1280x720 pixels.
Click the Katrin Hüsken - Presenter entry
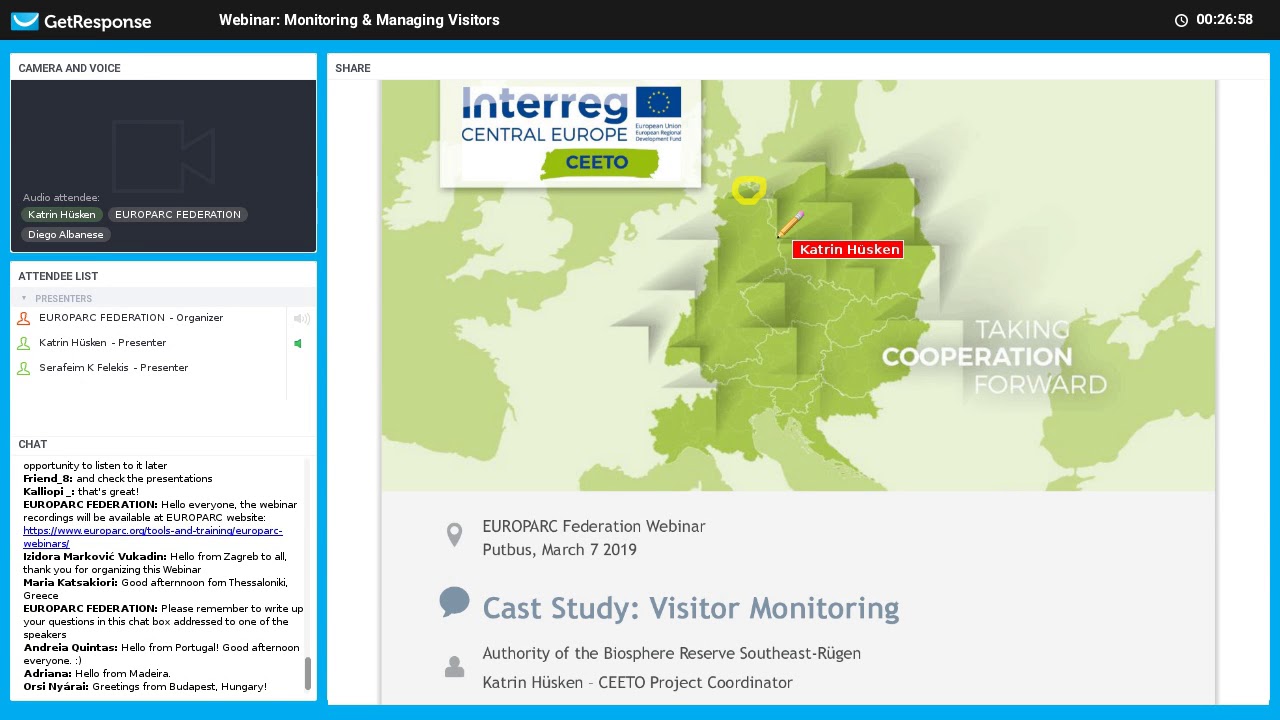(103, 343)
